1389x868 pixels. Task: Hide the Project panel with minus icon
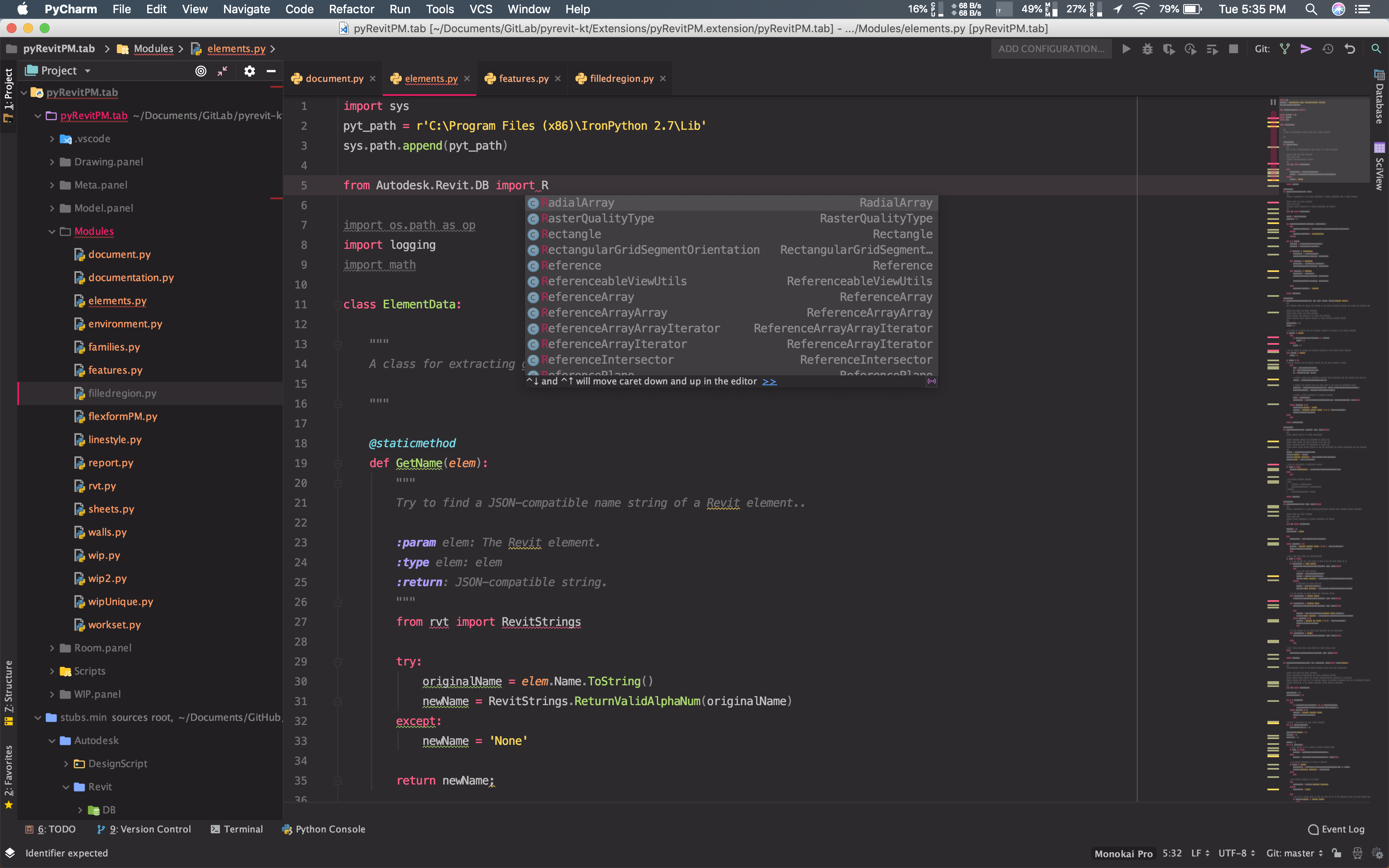point(271,71)
